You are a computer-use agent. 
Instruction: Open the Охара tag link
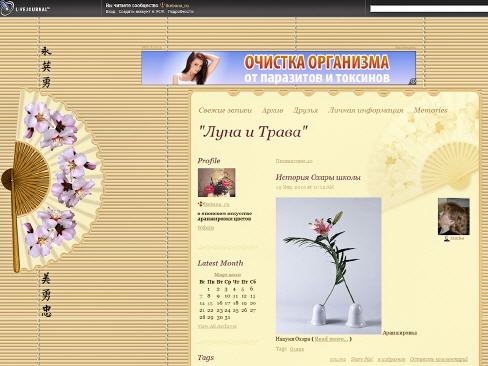[x=297, y=349]
